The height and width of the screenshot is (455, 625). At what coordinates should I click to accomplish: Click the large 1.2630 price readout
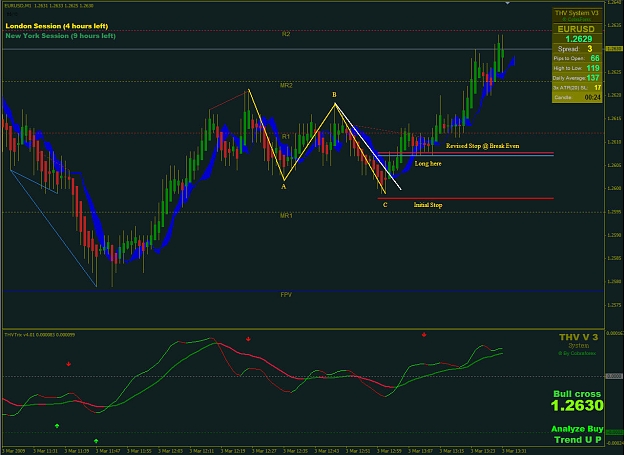577,406
